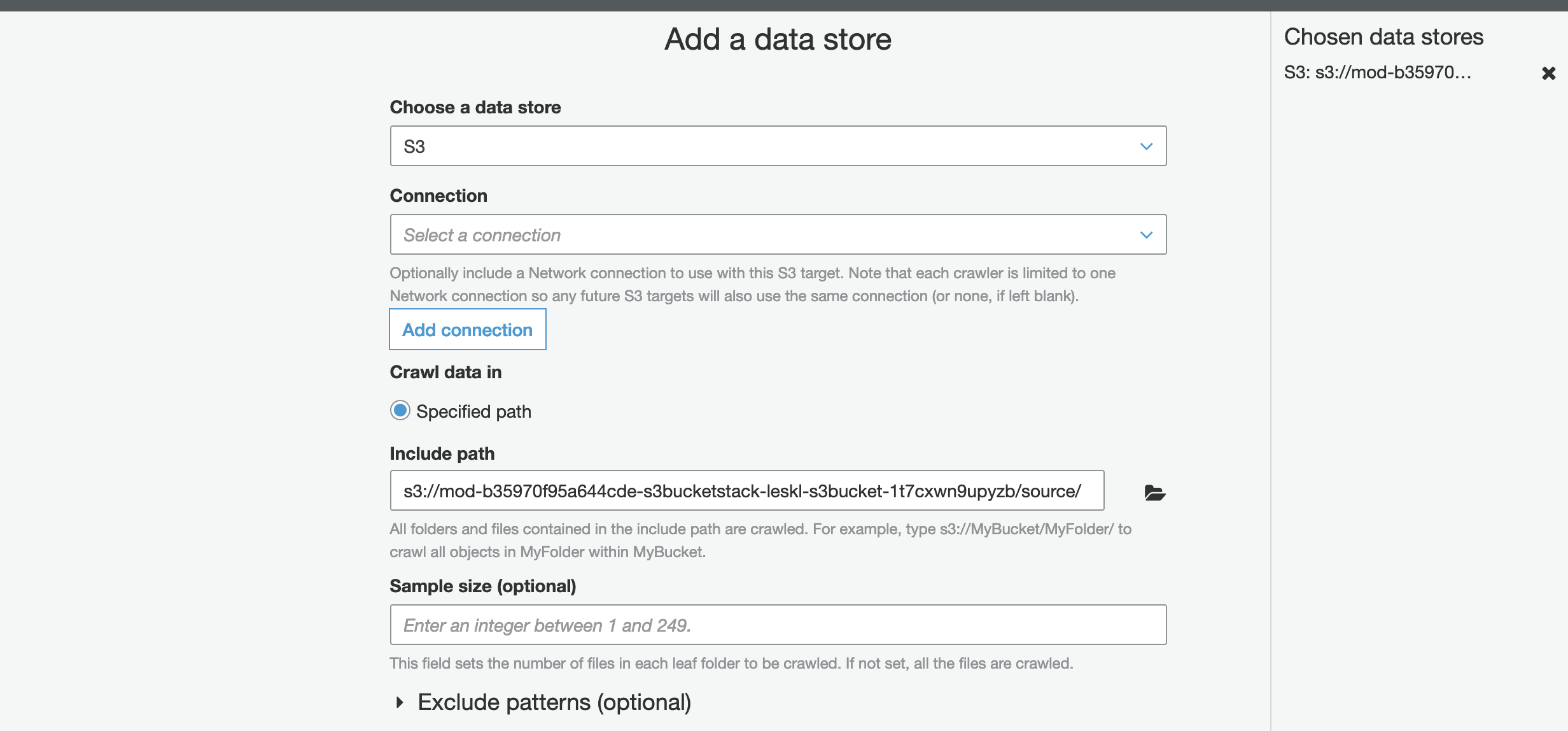Expand Exclude patterns (optional) section
Image resolution: width=1568 pixels, height=731 pixels.
(554, 702)
